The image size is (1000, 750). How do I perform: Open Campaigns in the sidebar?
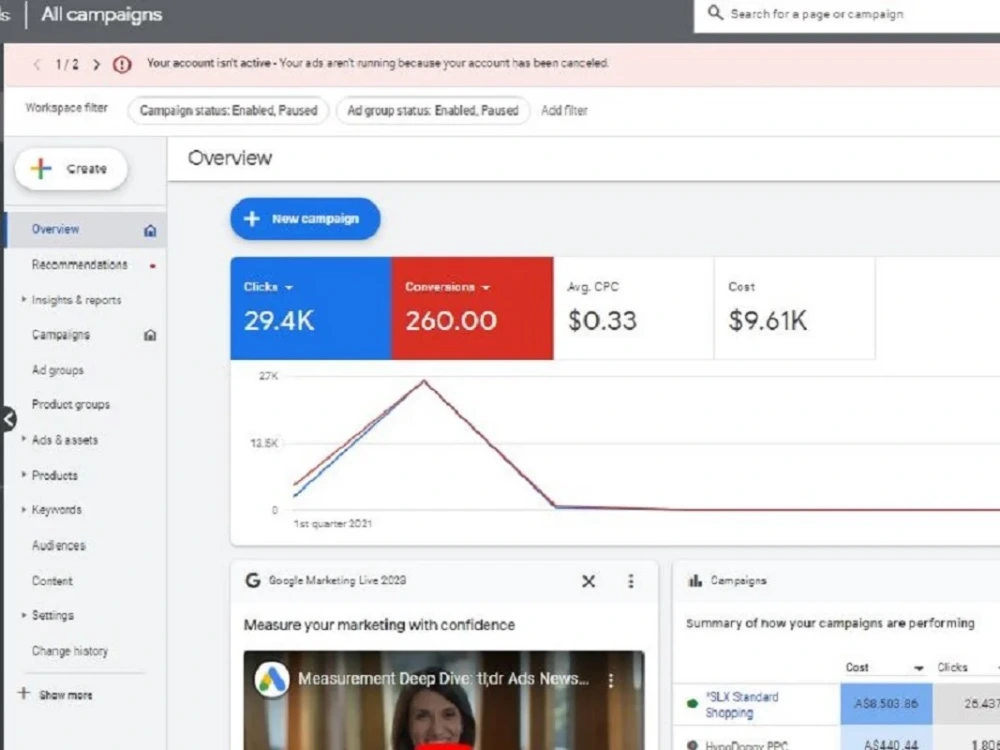coord(61,335)
